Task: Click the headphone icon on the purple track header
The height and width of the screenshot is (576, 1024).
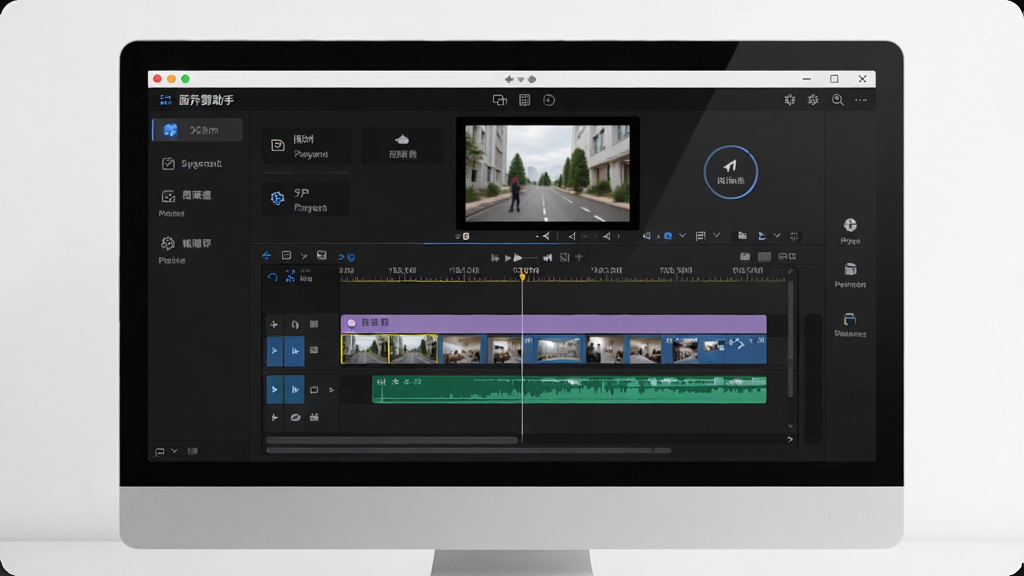Action: point(295,324)
